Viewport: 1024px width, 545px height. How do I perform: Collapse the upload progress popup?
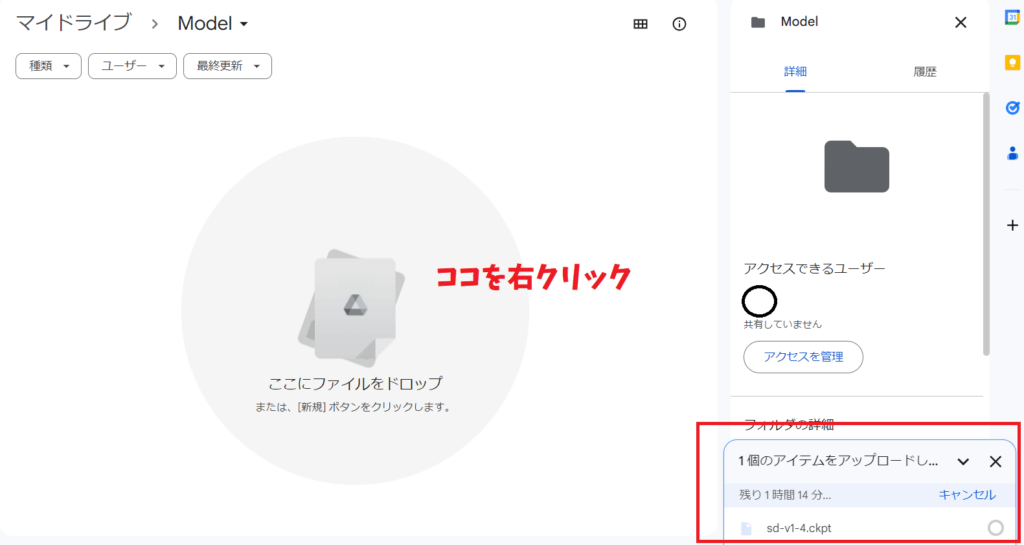(x=963, y=461)
